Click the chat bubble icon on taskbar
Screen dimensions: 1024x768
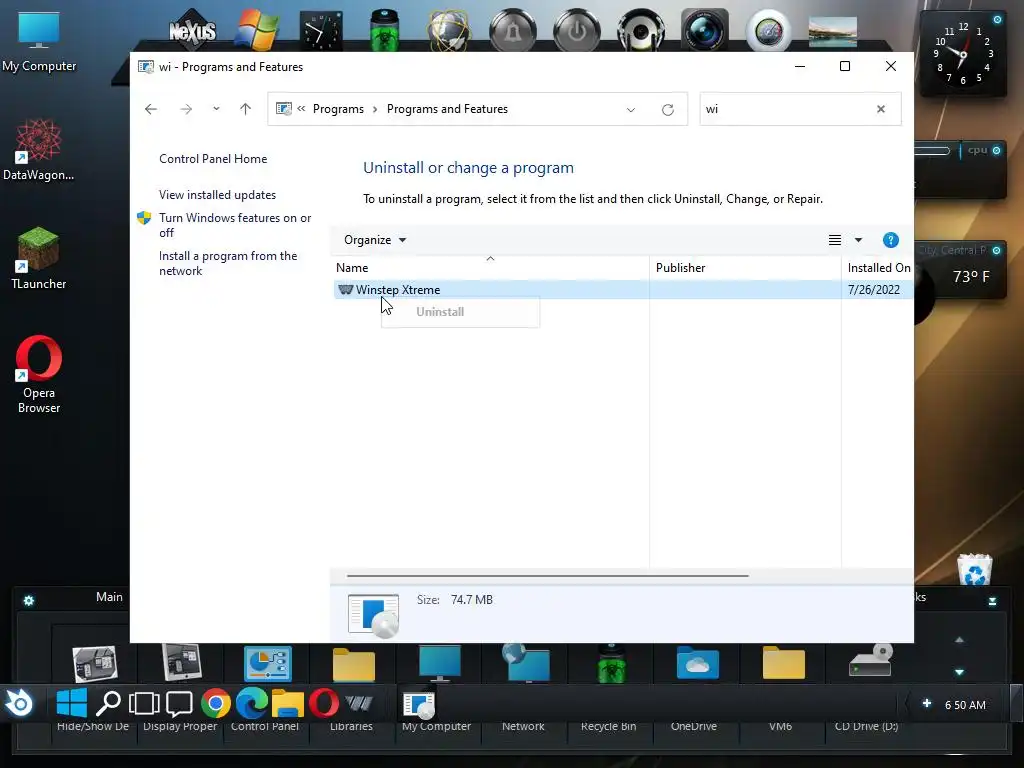click(x=179, y=703)
